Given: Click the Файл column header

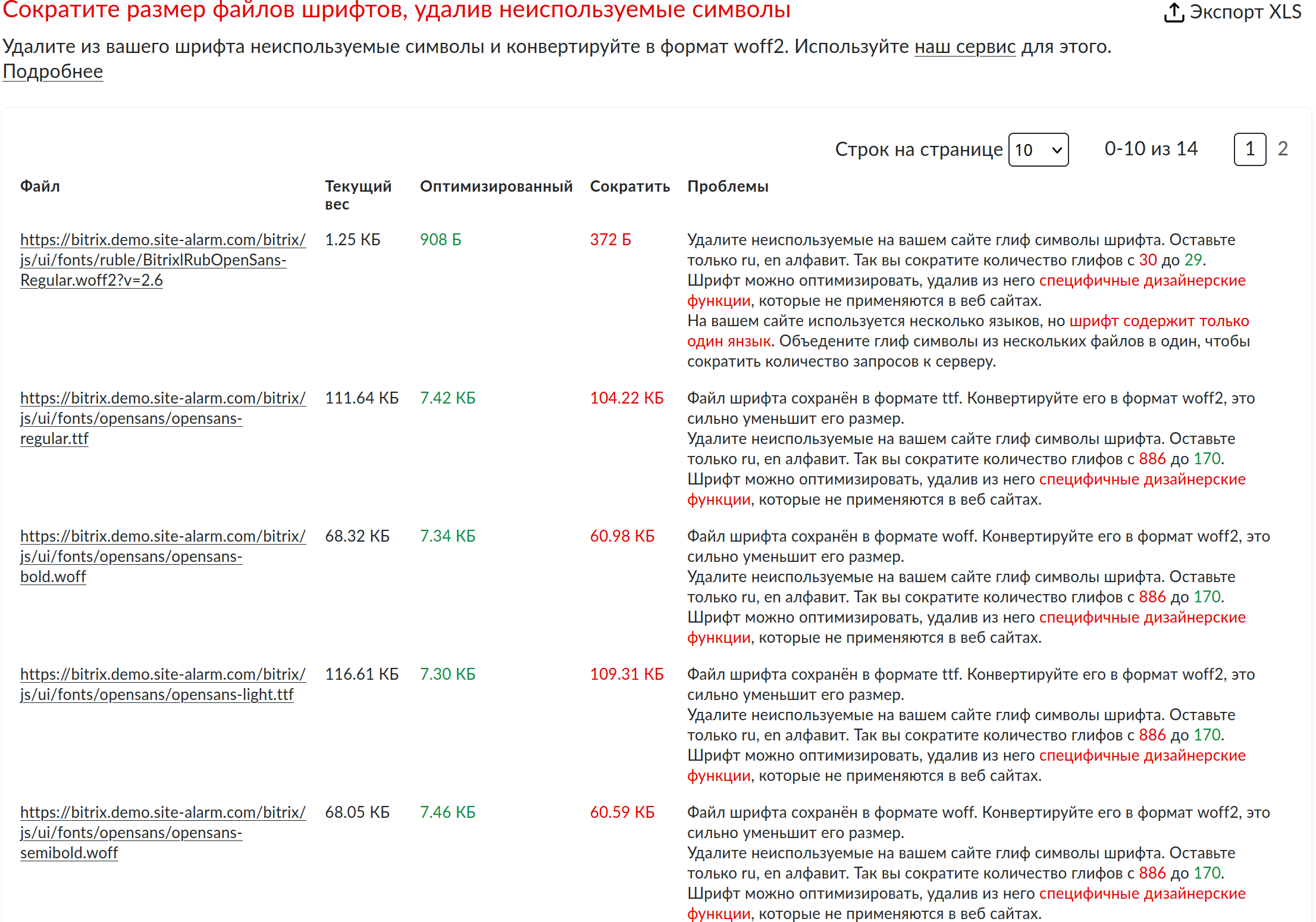Looking at the screenshot, I should coord(40,186).
